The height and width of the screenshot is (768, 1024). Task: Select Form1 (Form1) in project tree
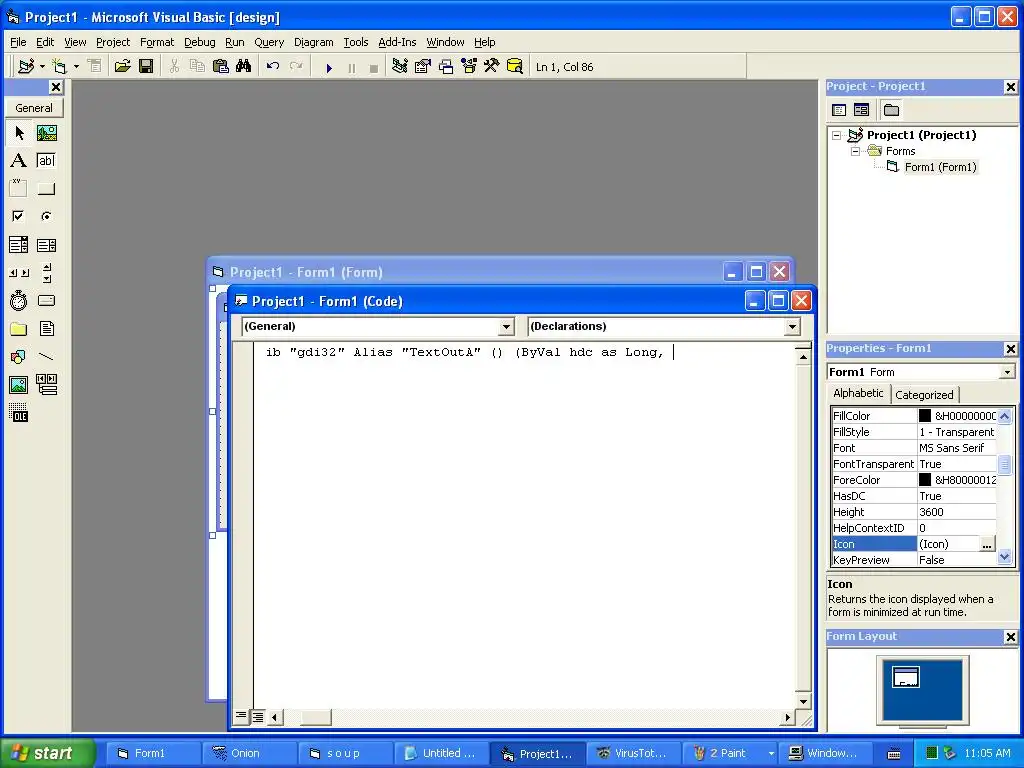pyautogui.click(x=940, y=167)
